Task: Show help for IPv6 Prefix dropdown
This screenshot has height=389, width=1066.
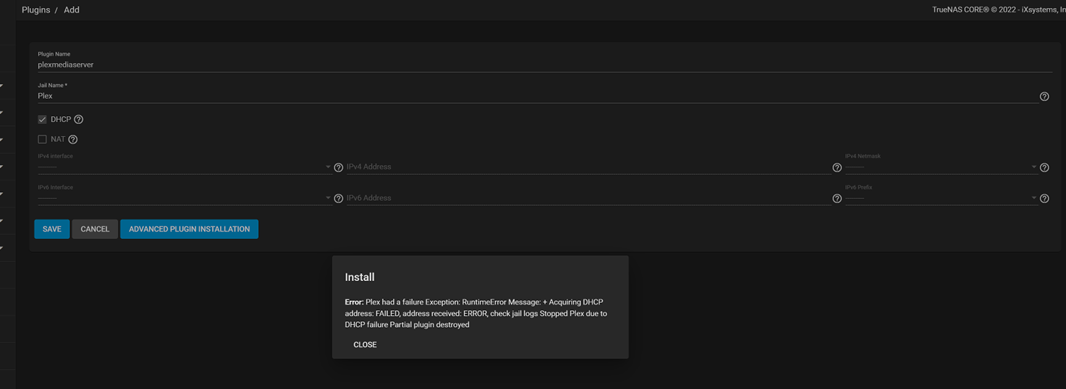Action: pos(1044,199)
